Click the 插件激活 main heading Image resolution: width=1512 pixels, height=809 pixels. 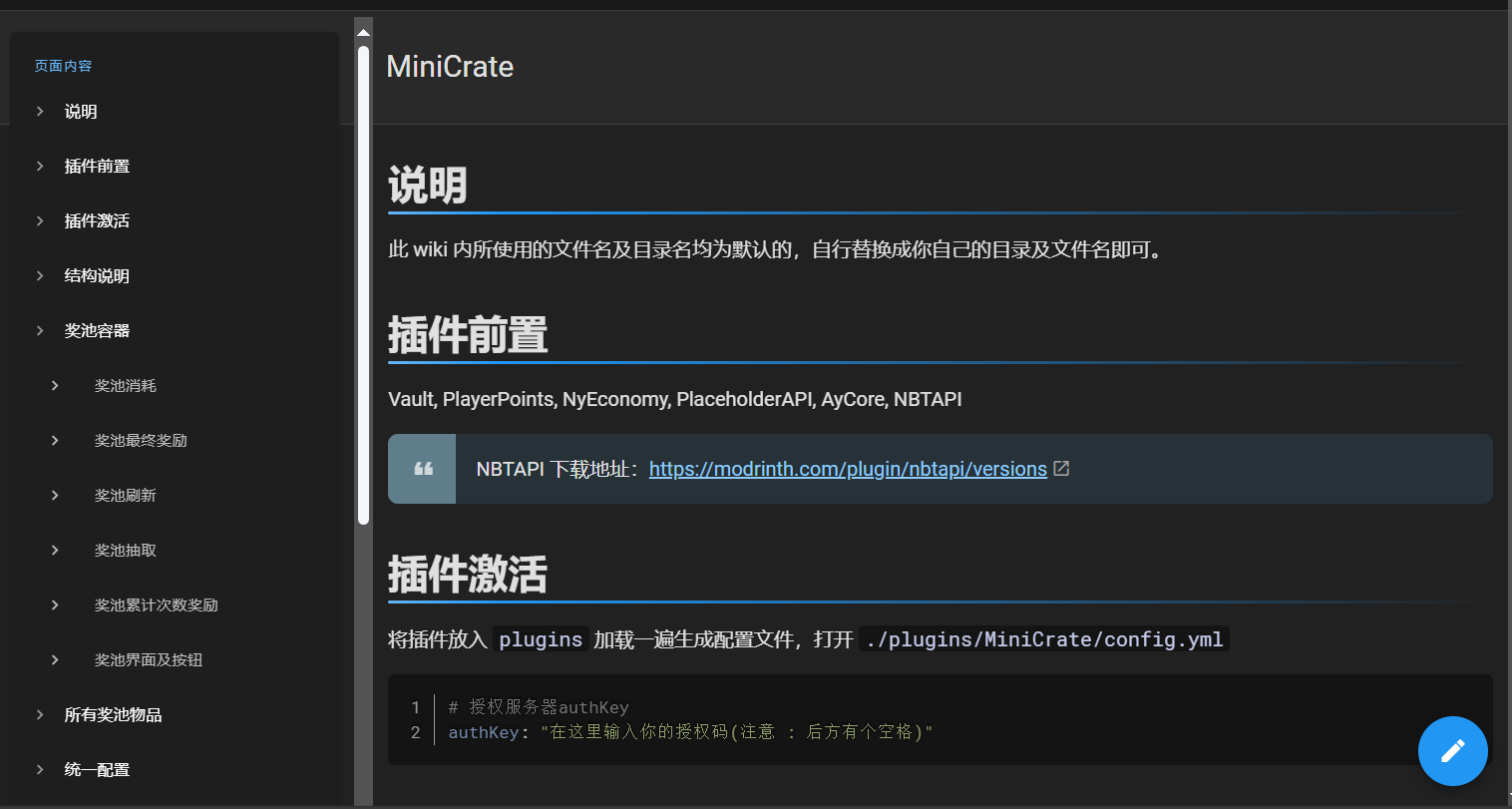click(x=468, y=575)
